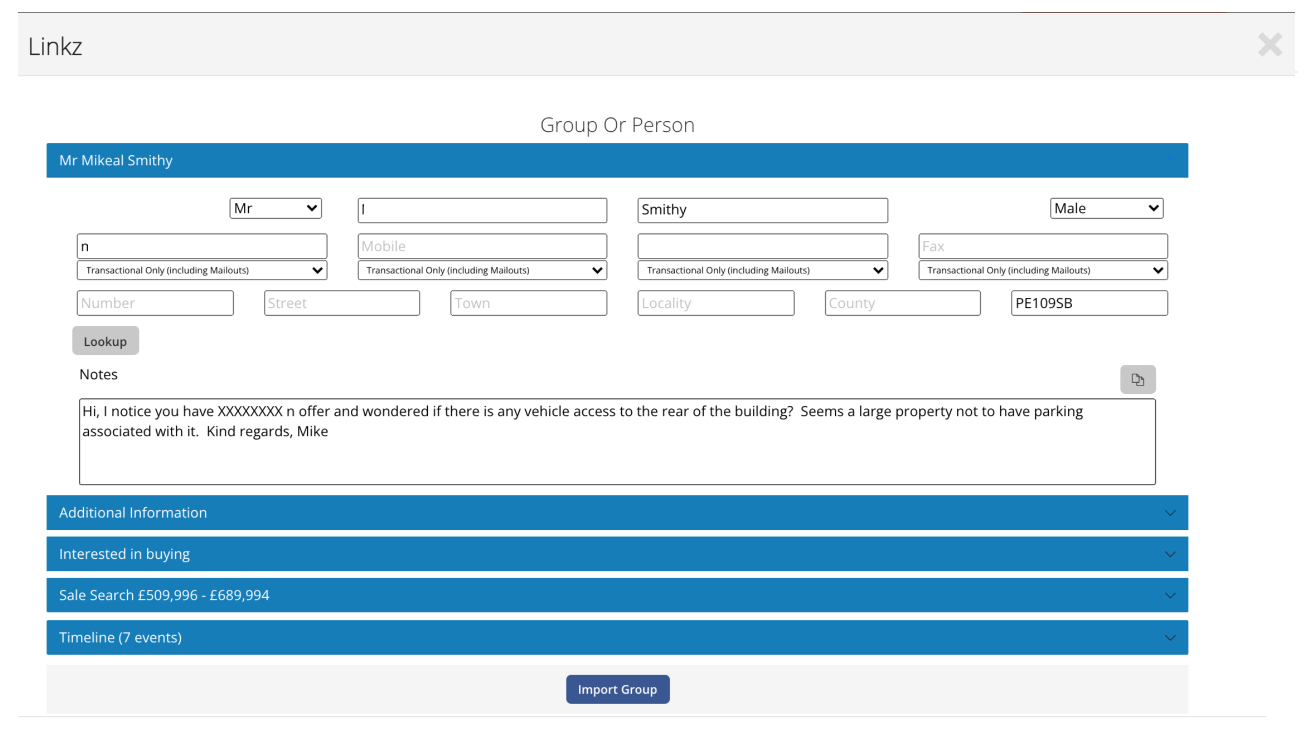Open the gender dropdown showing Male
Image resolution: width=1306 pixels, height=736 pixels.
pos(1107,209)
